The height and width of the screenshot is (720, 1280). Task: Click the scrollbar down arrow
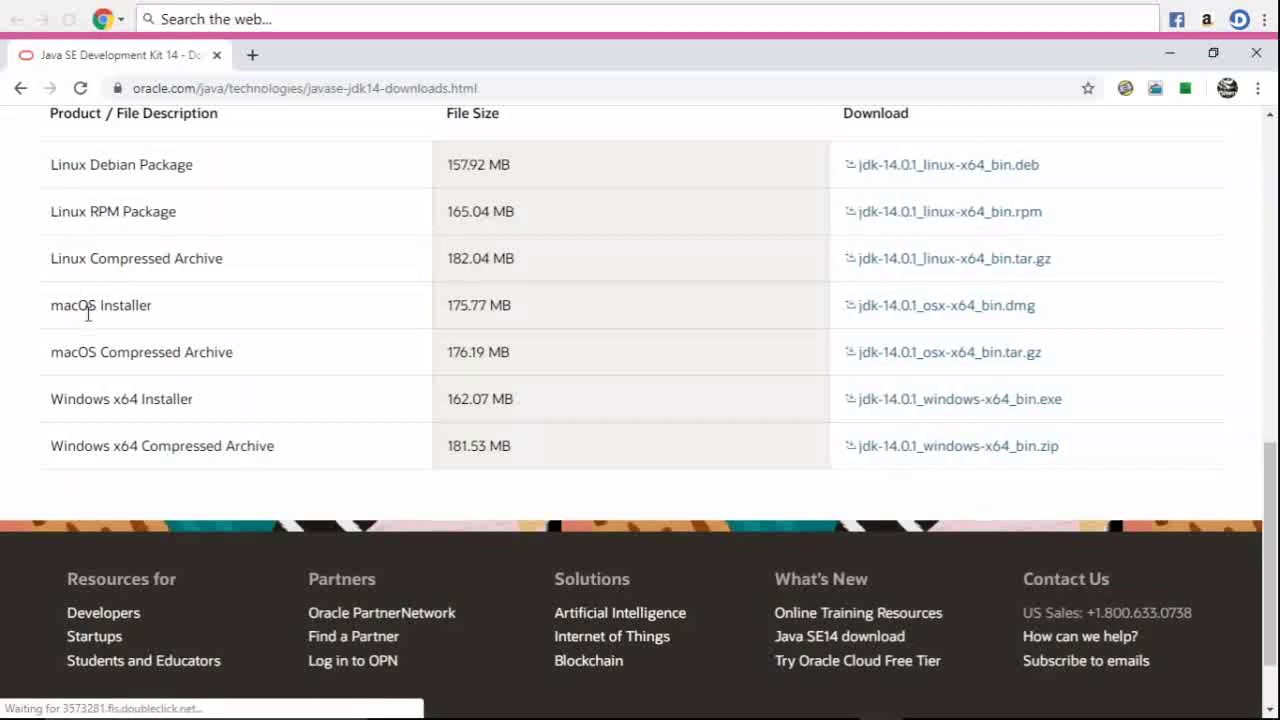coord(1271,711)
